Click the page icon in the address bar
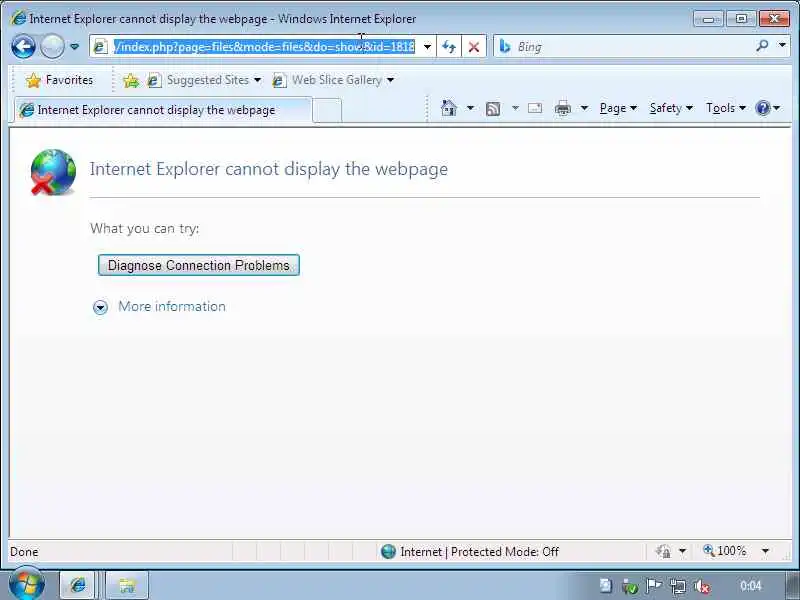The image size is (800, 600). 101,47
